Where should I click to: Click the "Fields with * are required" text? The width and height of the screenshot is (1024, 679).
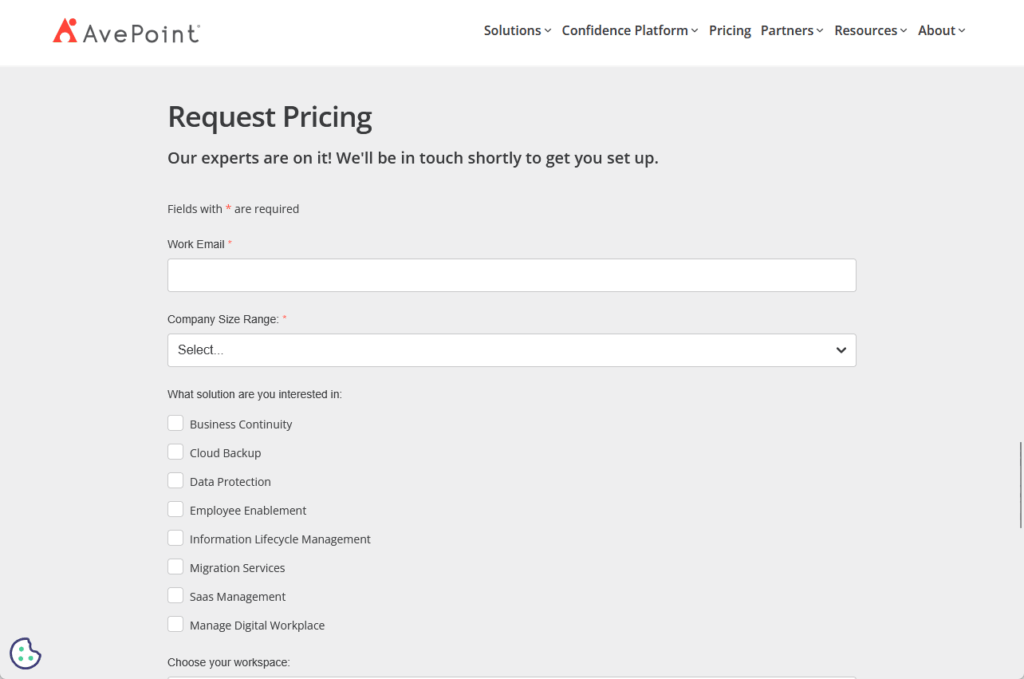(233, 209)
